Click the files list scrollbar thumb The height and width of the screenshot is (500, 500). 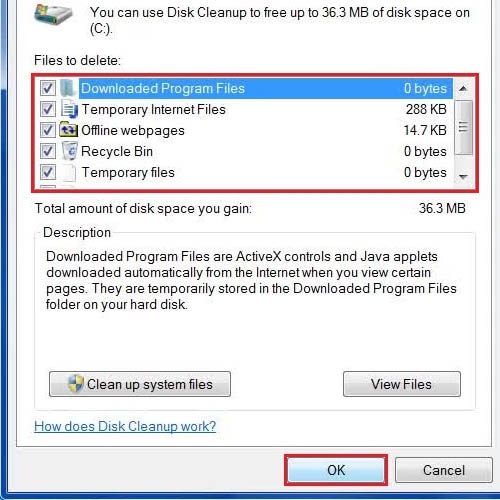point(463,128)
